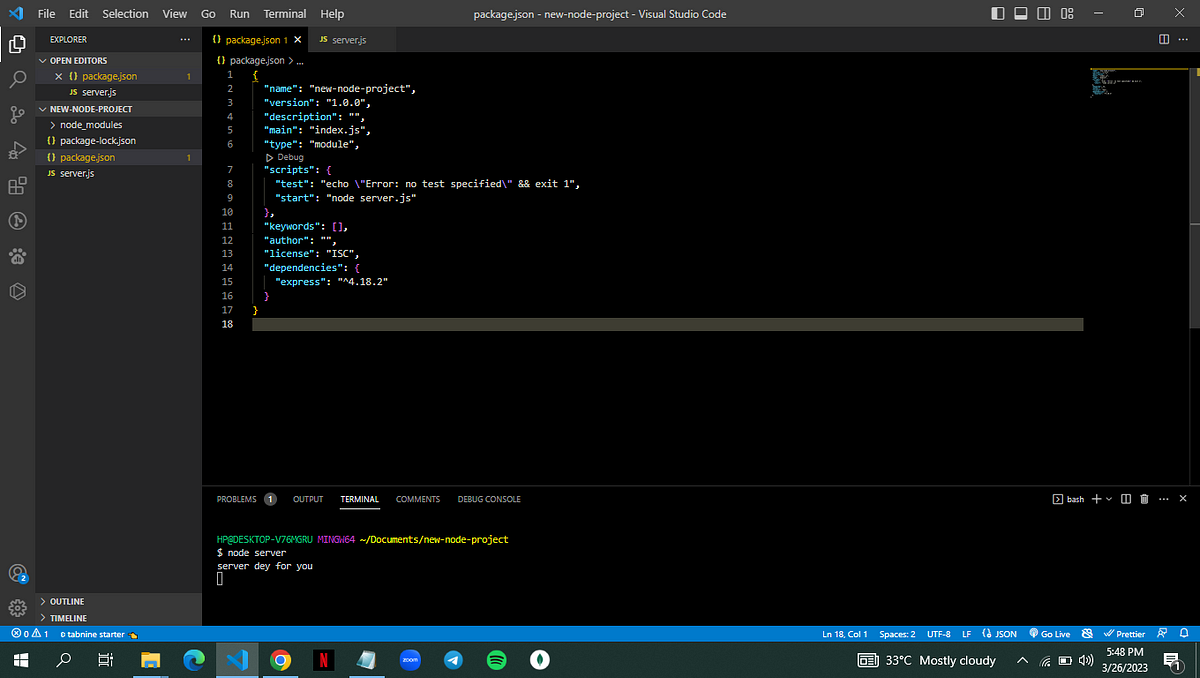Close the package.json editor tab
Image resolution: width=1200 pixels, height=678 pixels.
pyautogui.click(x=297, y=40)
